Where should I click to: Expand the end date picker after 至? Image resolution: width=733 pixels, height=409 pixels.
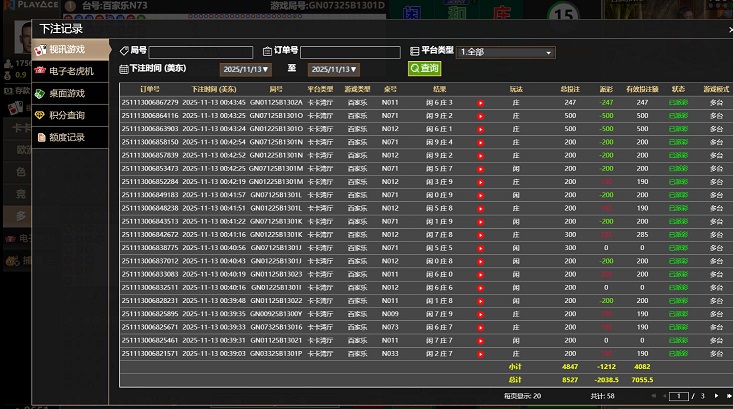[334, 69]
